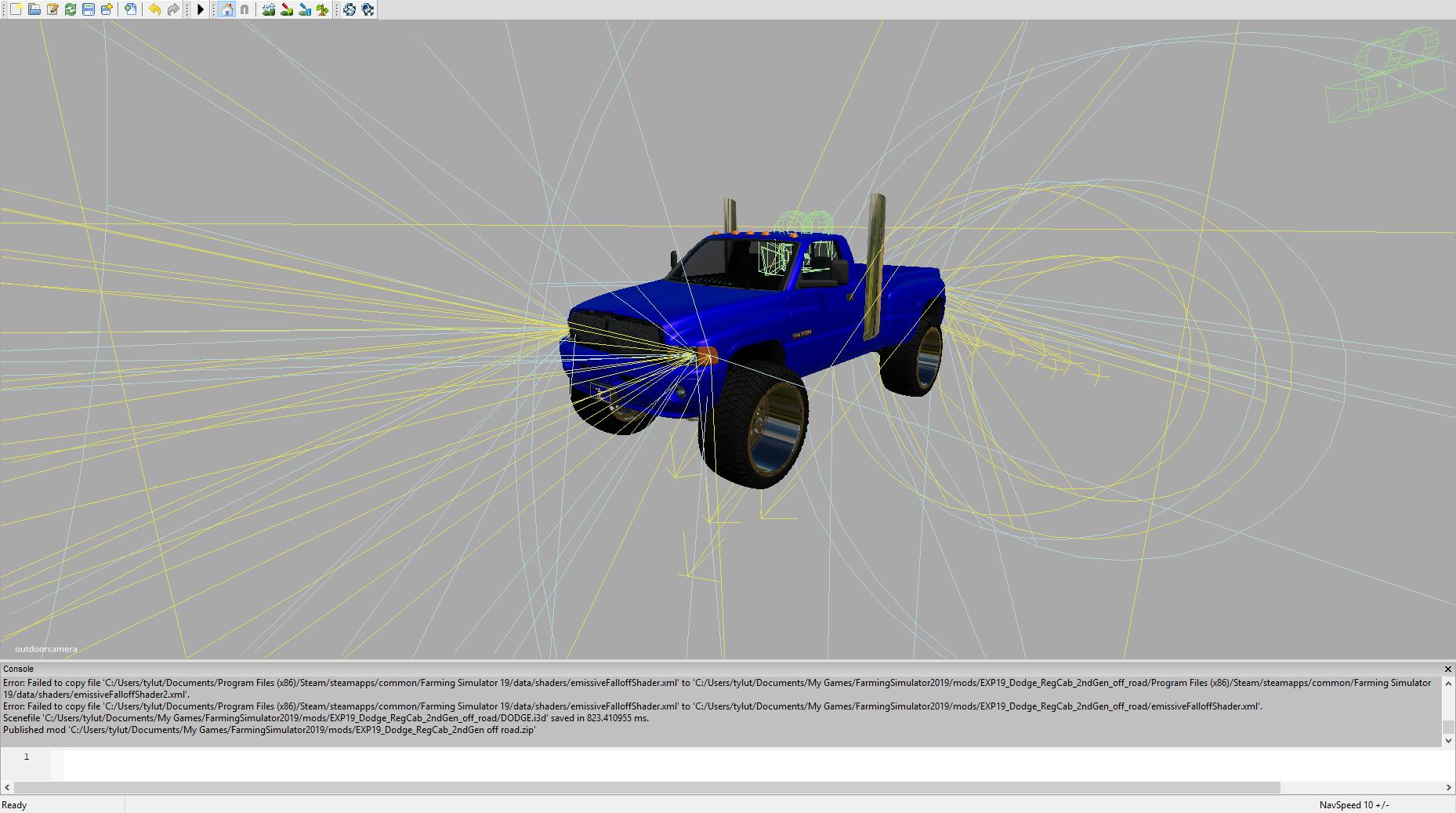The height and width of the screenshot is (813, 1456).
Task: Select the foliage plant paint tool
Action: pyautogui.click(x=323, y=9)
